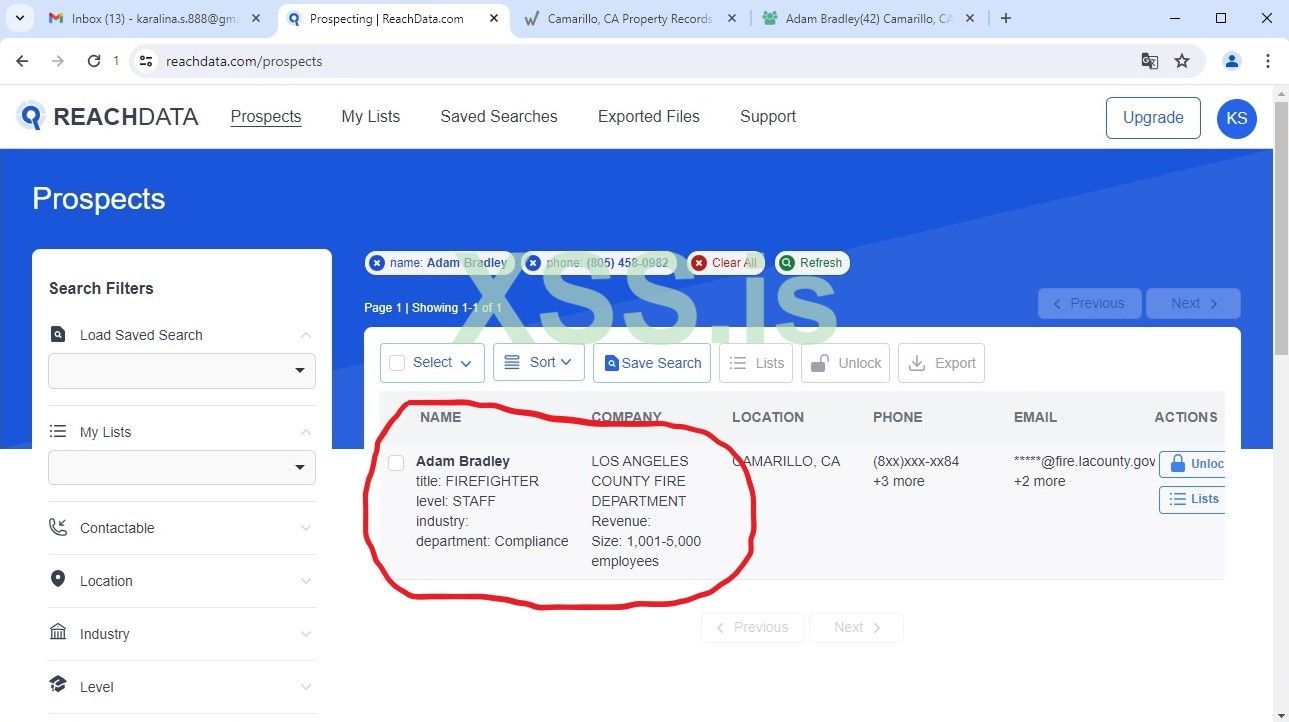Open the Select dropdown

[432, 363]
